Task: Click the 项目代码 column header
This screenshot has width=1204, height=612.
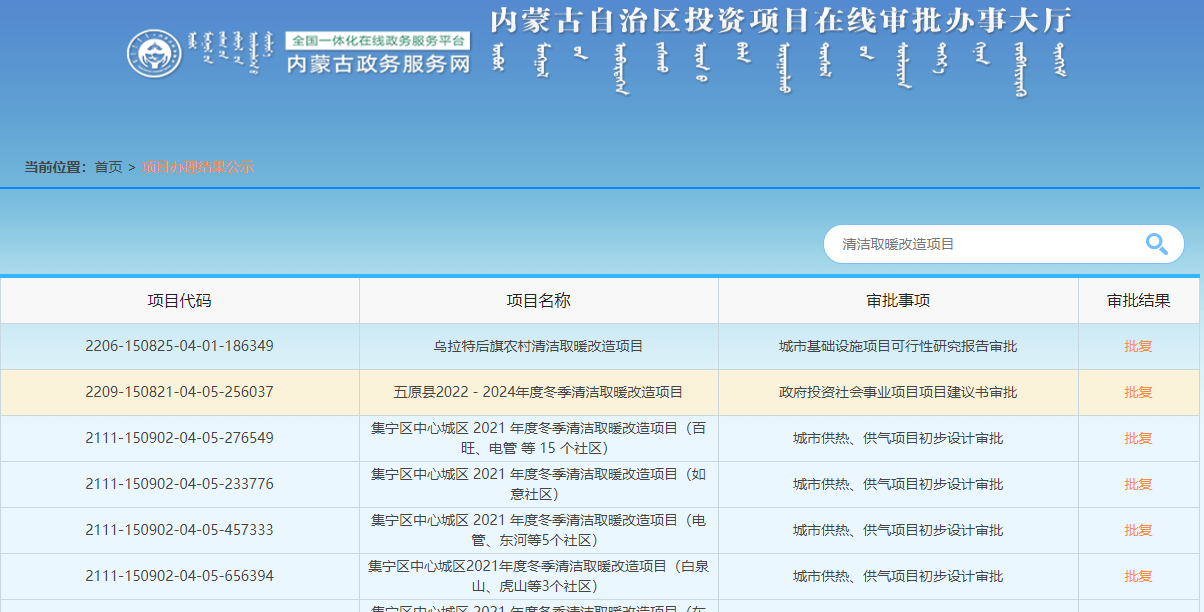Action: tap(180, 300)
